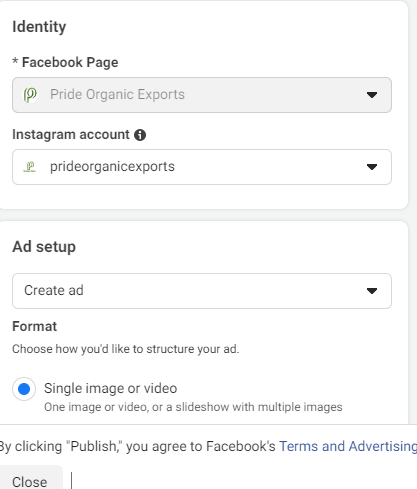417x489 pixels.
Task: Click the Create ad dropdown caret
Action: coord(372,291)
